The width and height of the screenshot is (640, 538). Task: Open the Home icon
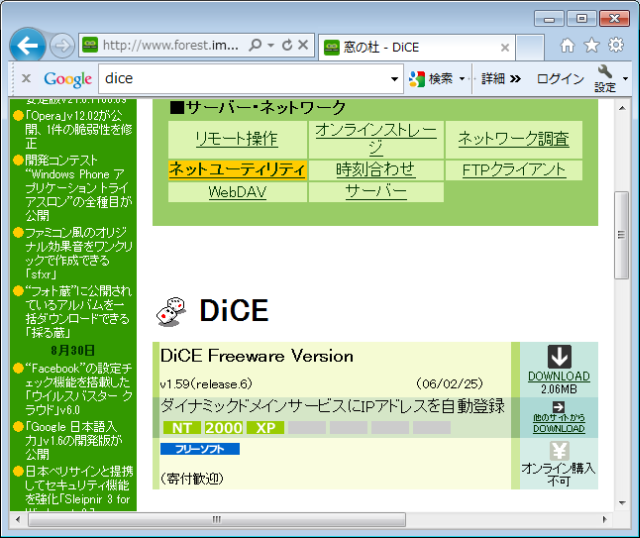(x=567, y=45)
